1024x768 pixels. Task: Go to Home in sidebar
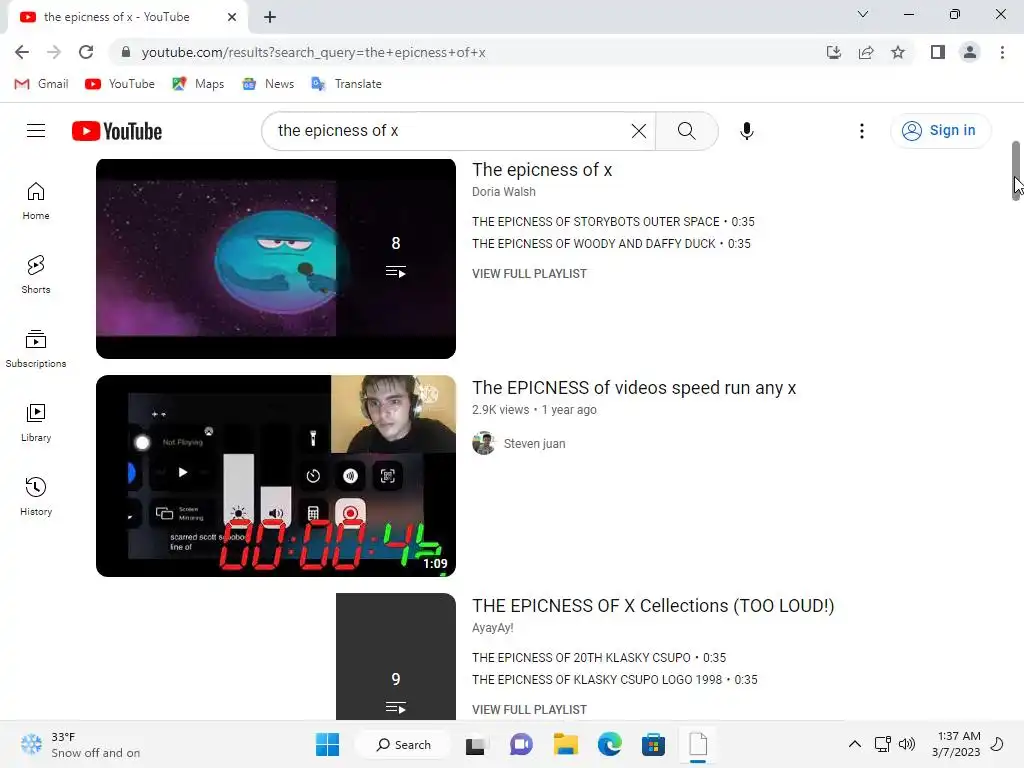[36, 200]
